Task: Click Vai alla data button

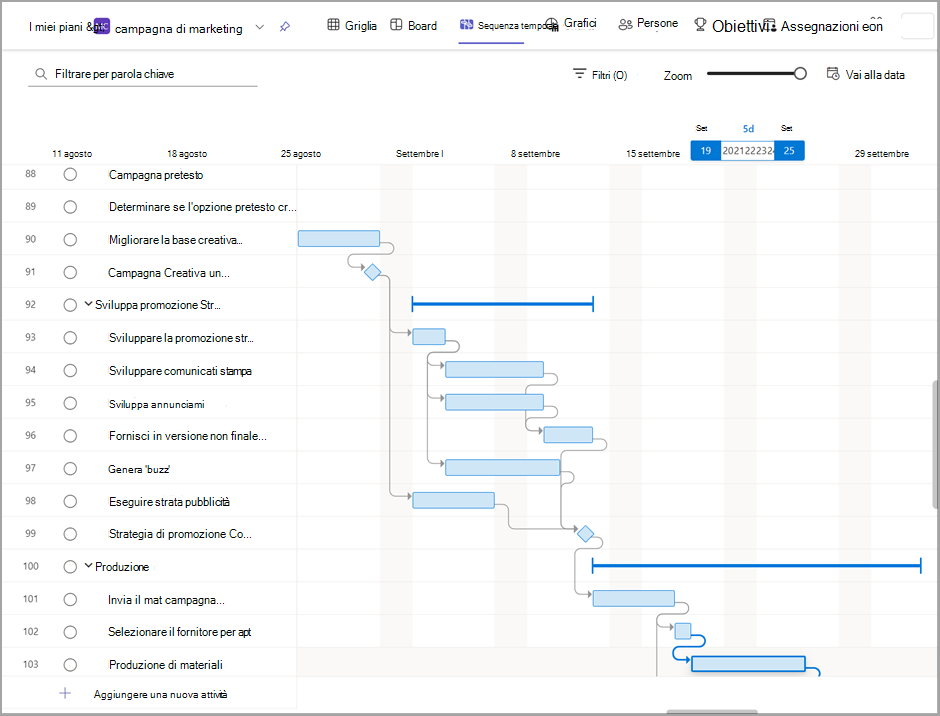Action: pos(866,74)
